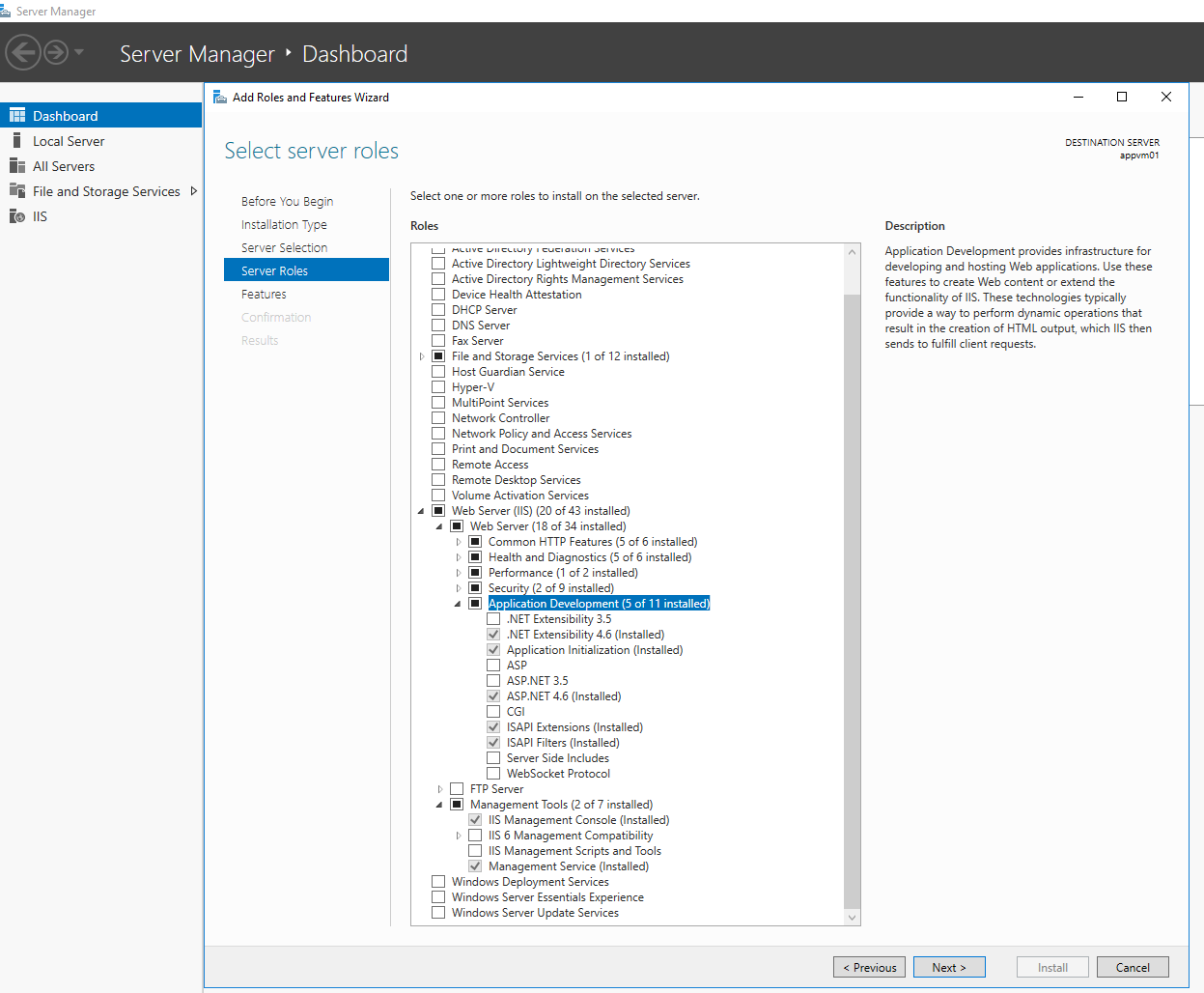
Task: Open the navigation history dropdown arrow
Action: pyautogui.click(x=79, y=52)
